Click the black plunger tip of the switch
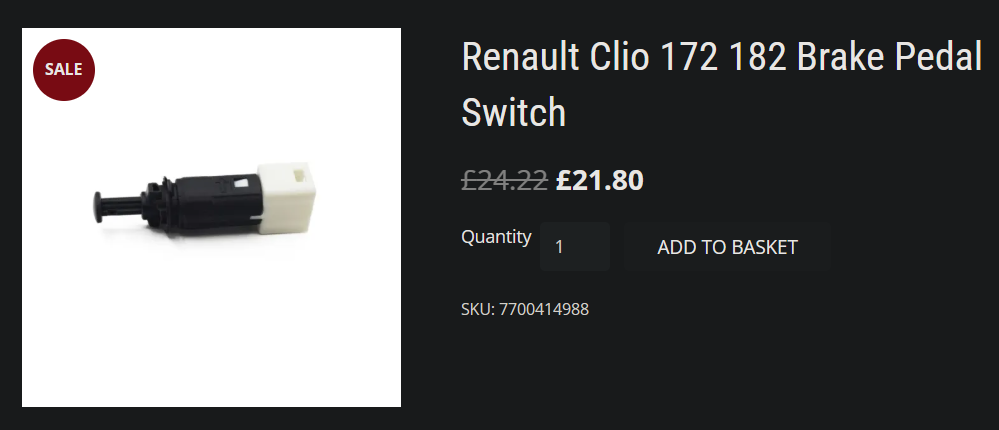Image resolution: width=999 pixels, height=430 pixels. (100, 203)
